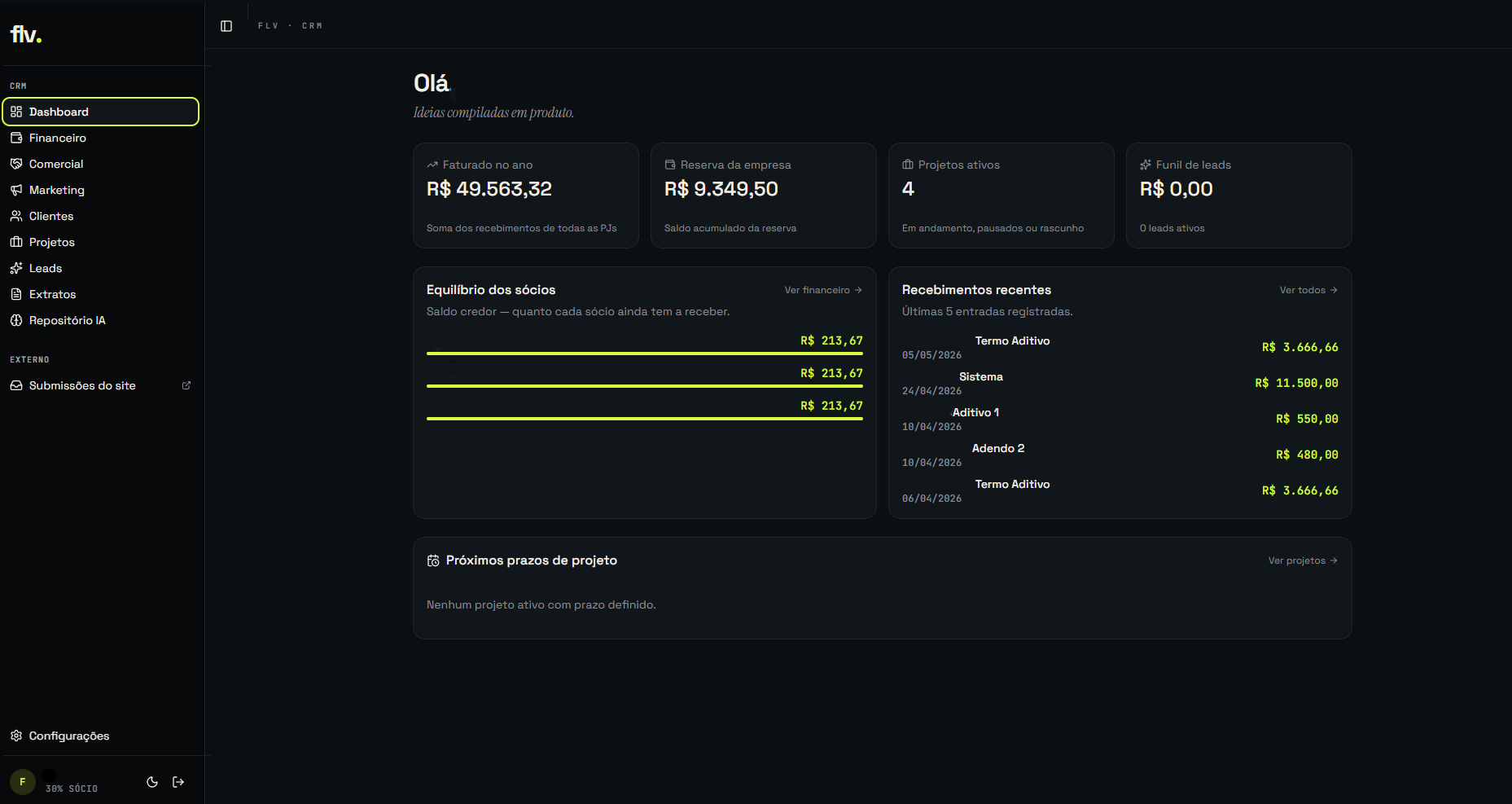1512x804 pixels.
Task: Click the Reserva da empresa icon
Action: point(670,165)
